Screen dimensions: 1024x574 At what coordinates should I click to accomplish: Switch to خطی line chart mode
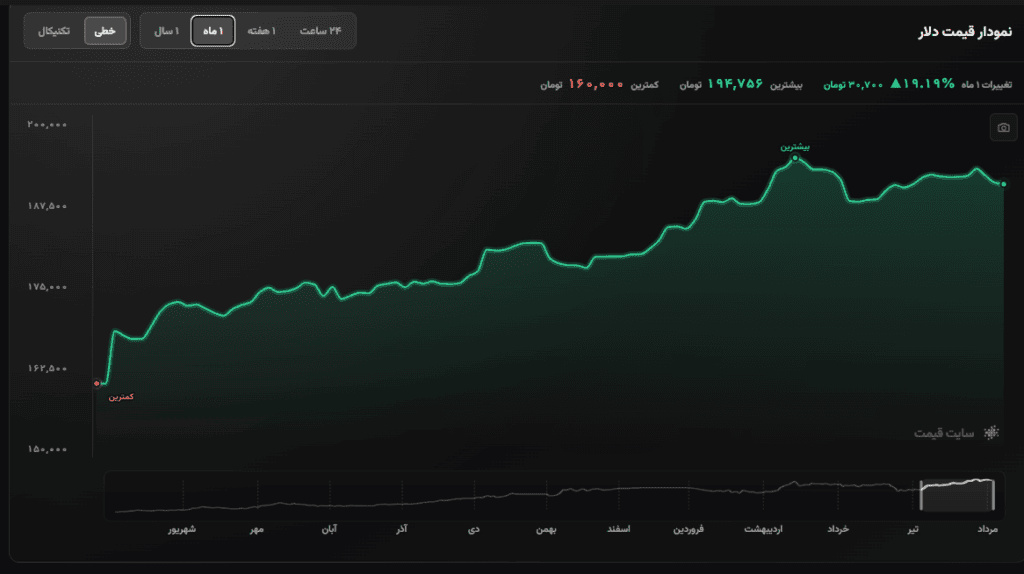(105, 31)
